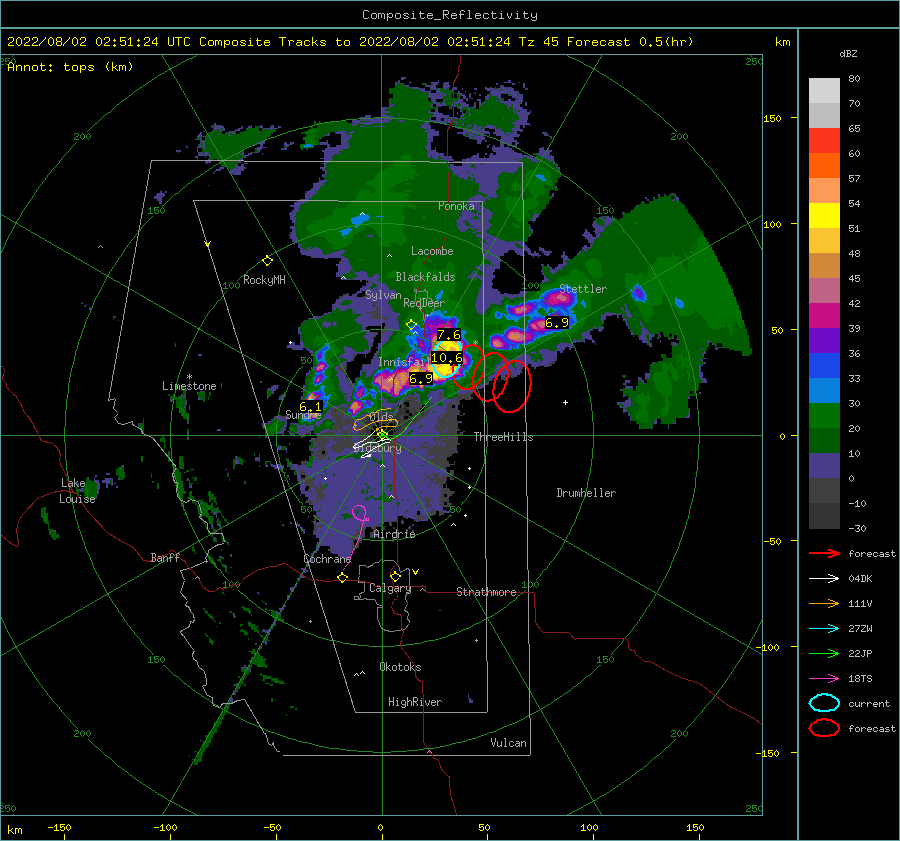The width and height of the screenshot is (900, 841).
Task: Click the Composite_Reflectivity title
Action: [x=450, y=15]
